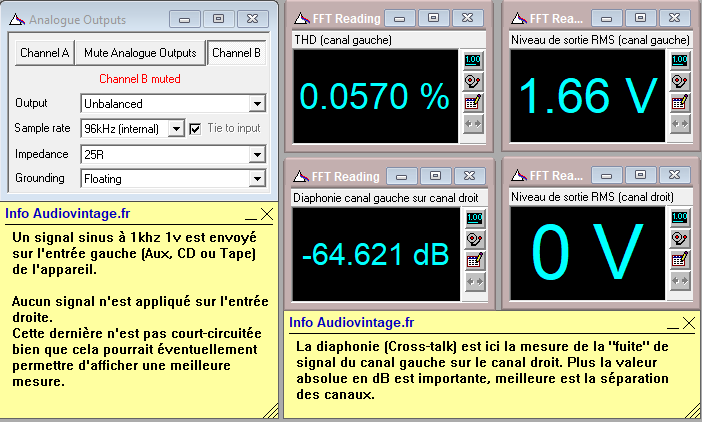The image size is (702, 422).
Task: Click the target icon in Diaphonie panel
Action: (x=472, y=239)
